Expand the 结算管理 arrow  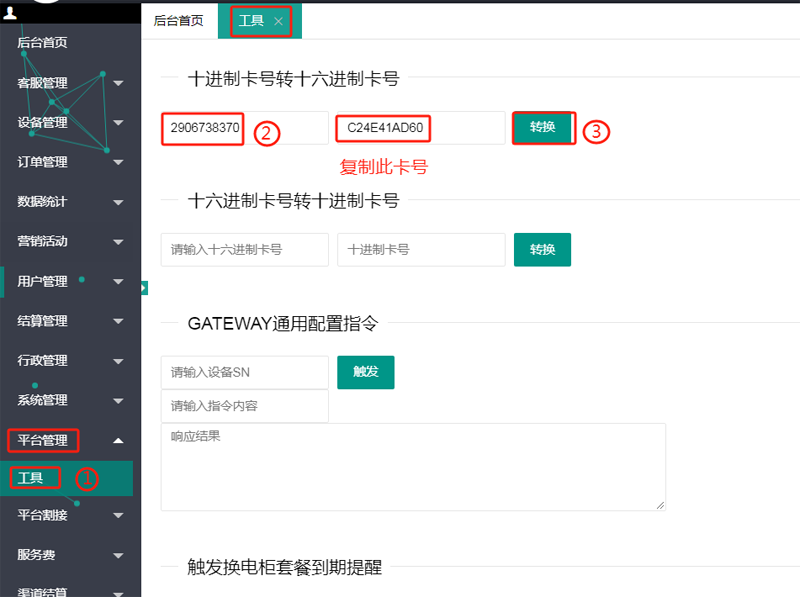pos(118,321)
